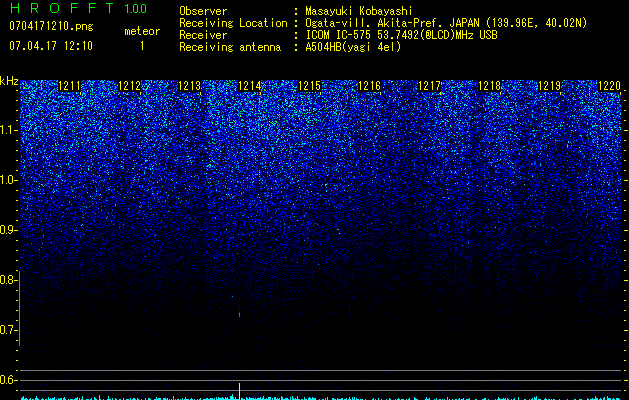Click the Observer label
This screenshot has width=629, height=400.
(203, 11)
